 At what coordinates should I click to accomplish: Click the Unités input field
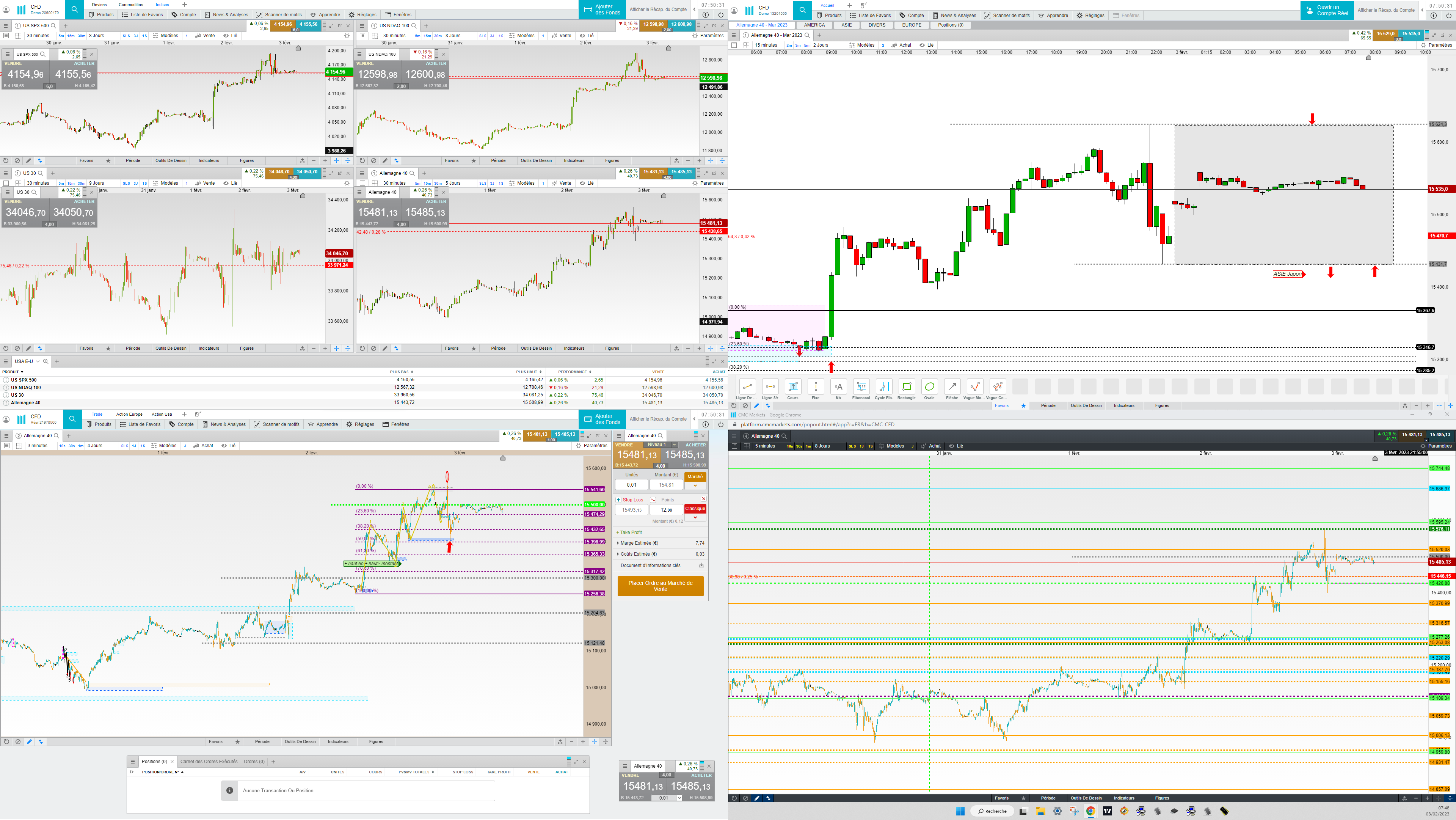coord(631,485)
